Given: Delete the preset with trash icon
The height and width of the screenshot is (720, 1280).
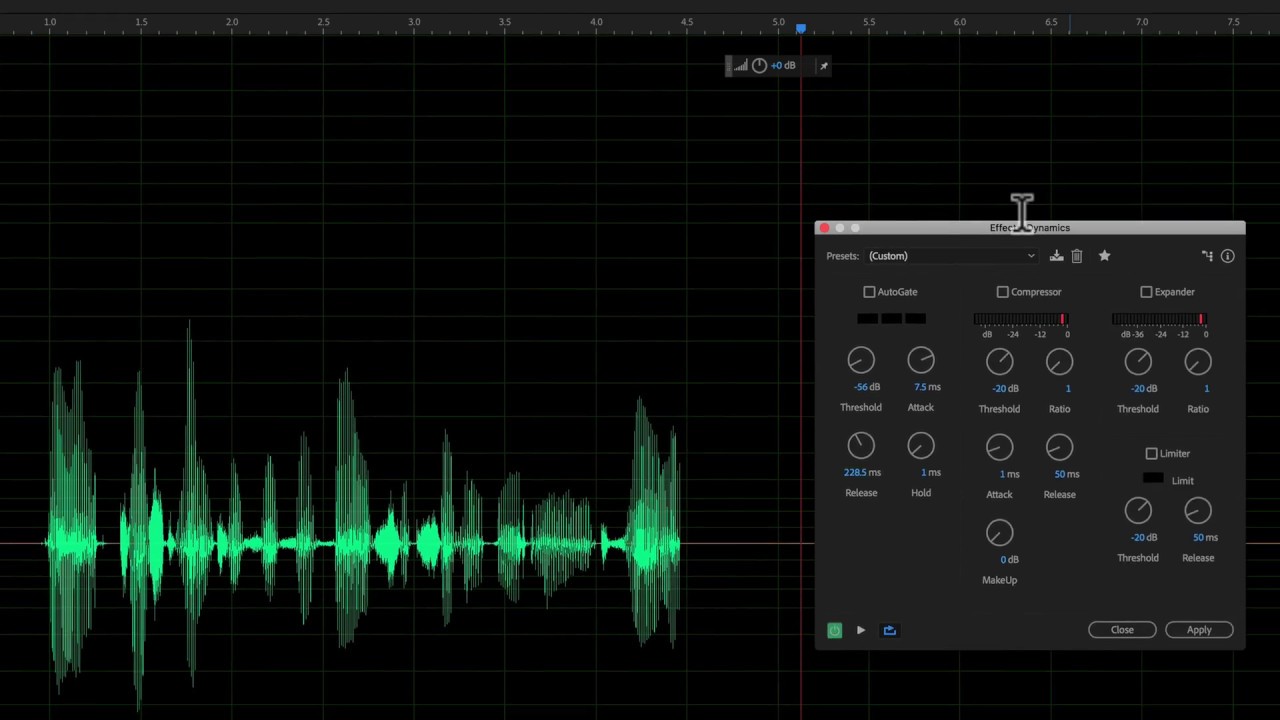Looking at the screenshot, I should click(x=1077, y=256).
